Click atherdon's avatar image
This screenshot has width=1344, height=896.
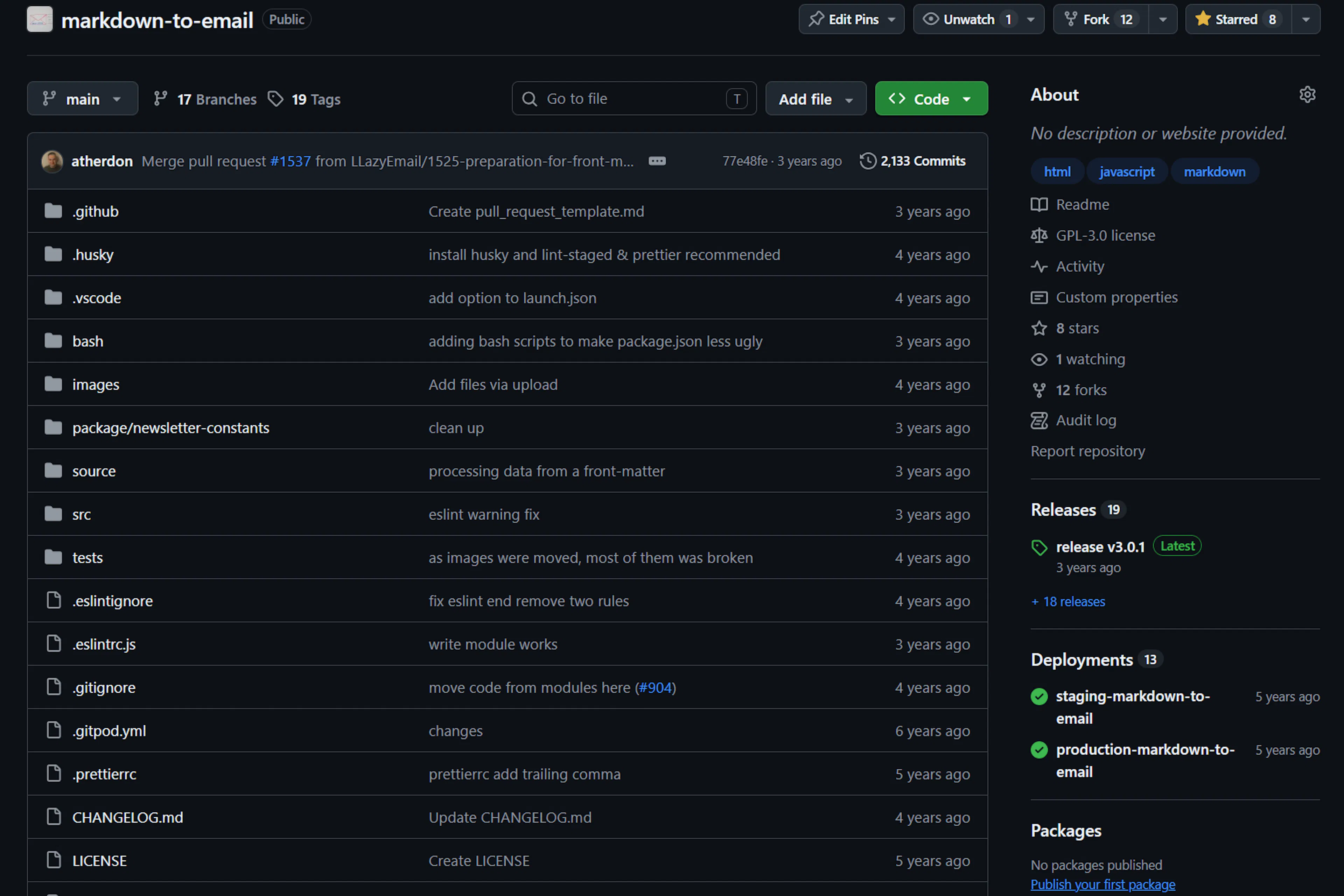click(x=52, y=162)
